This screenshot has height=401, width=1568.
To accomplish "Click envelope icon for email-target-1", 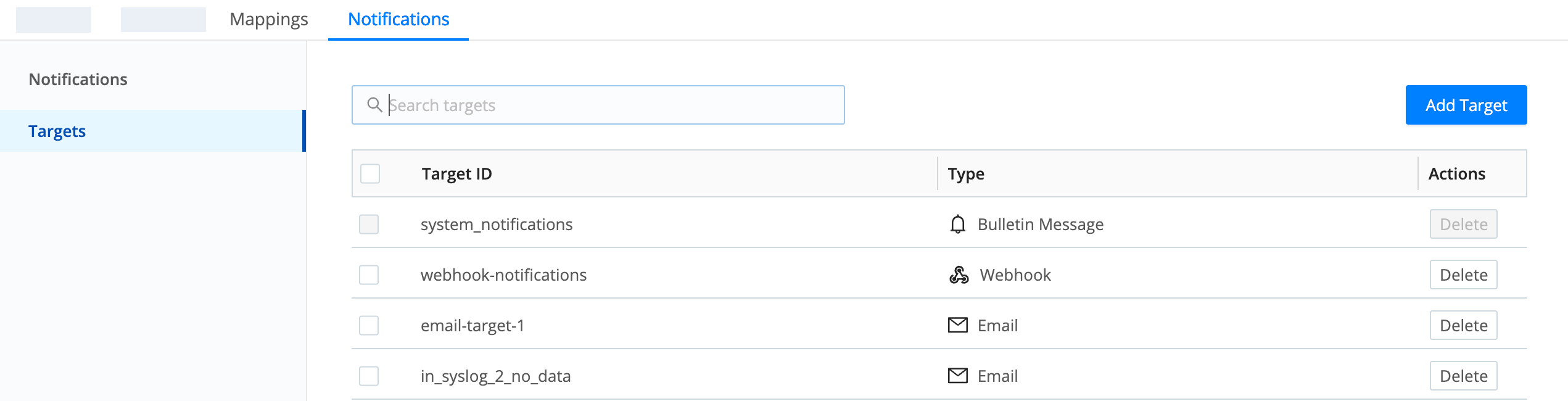I will [957, 325].
